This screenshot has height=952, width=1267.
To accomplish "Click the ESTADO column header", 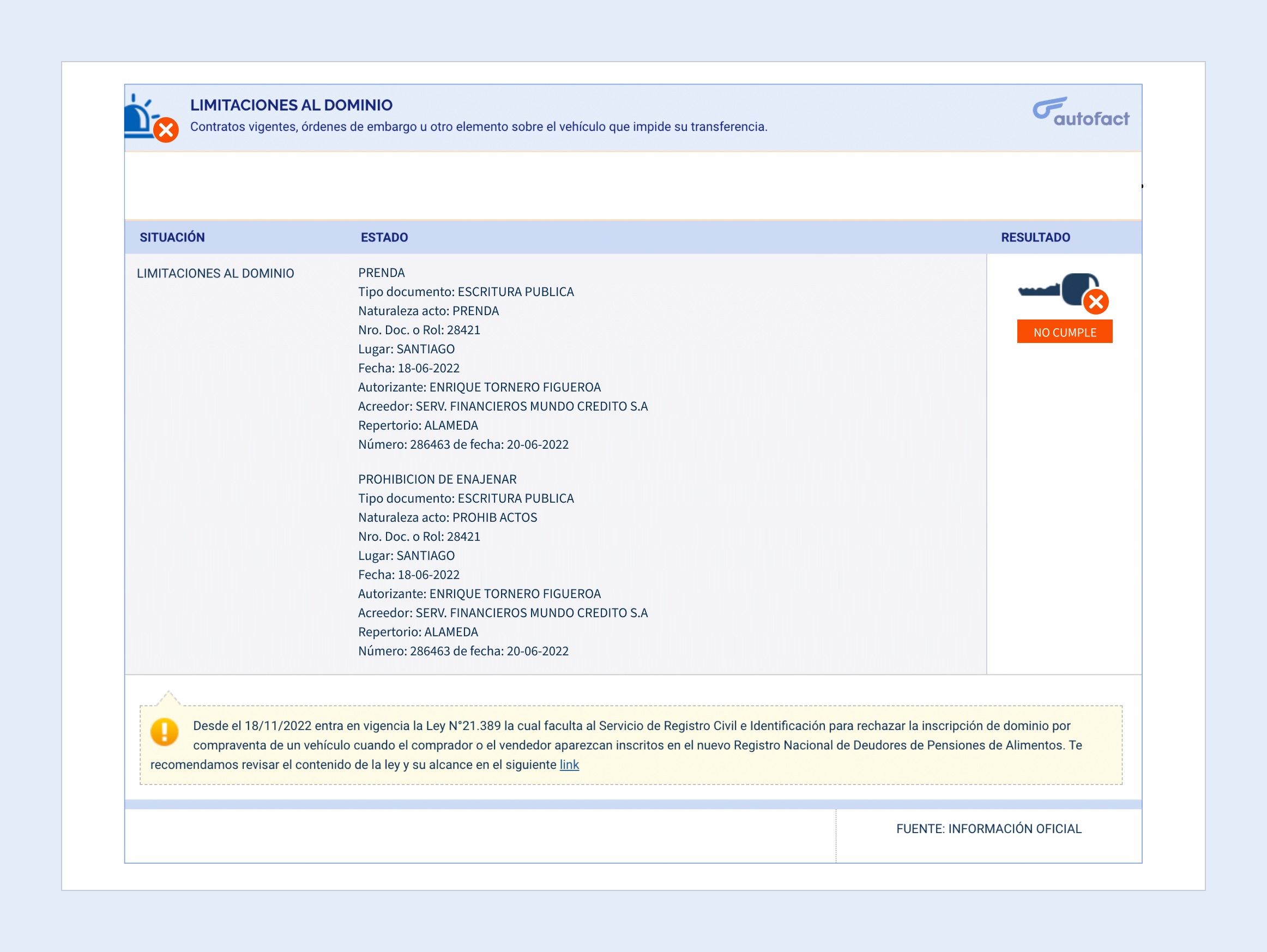I will coord(384,237).
